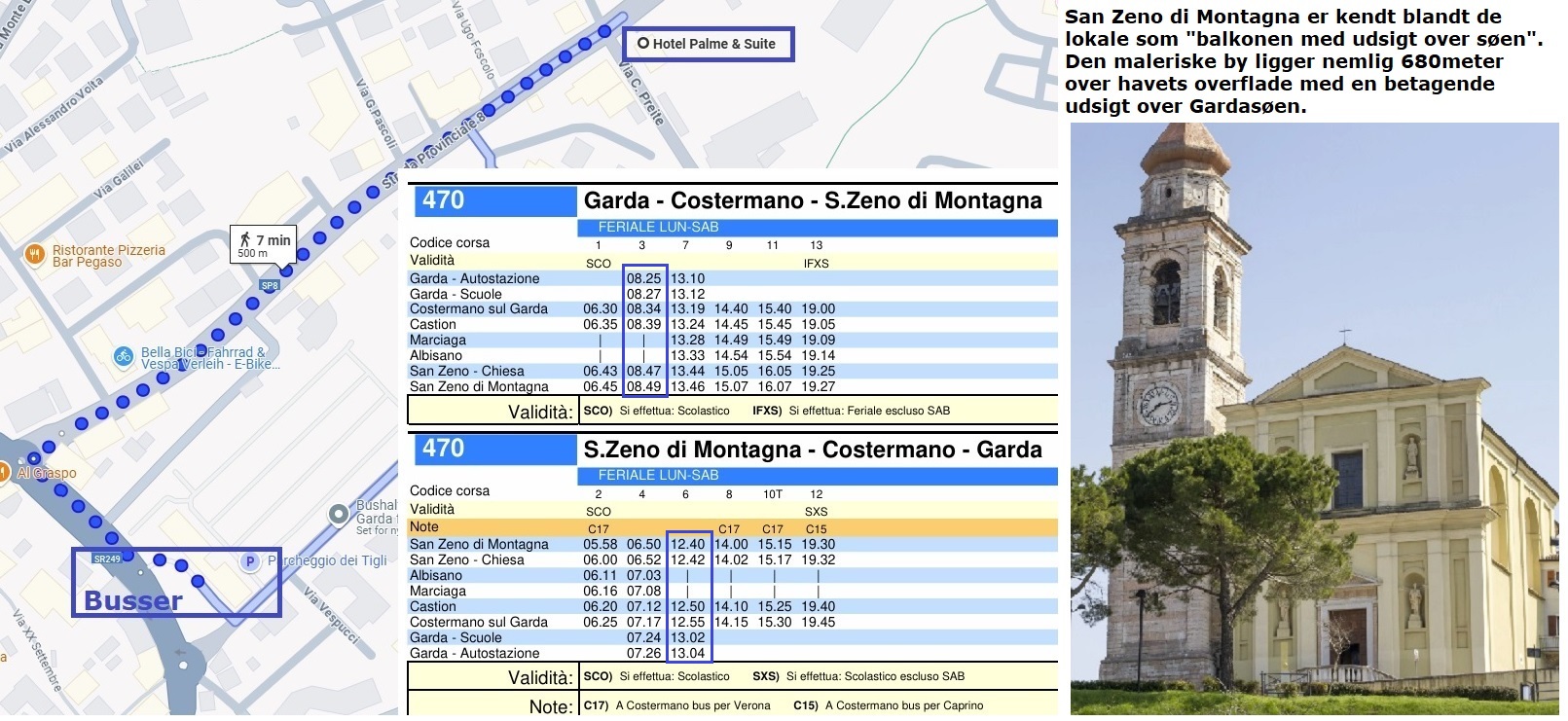1568x721 pixels.
Task: Open the Bushaltestelle Garda stop marker
Action: [338, 514]
